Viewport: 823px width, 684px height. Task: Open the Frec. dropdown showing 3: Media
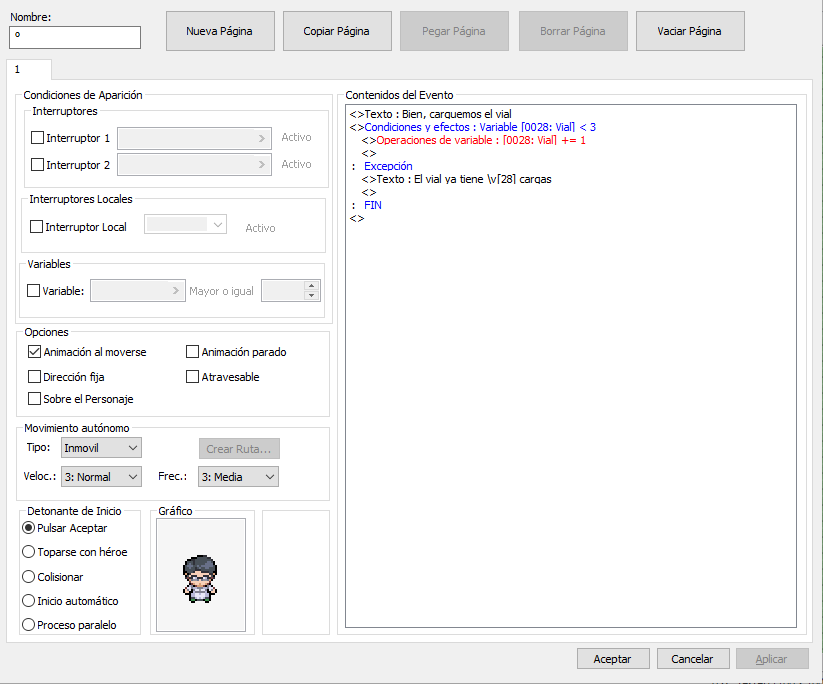(x=237, y=476)
